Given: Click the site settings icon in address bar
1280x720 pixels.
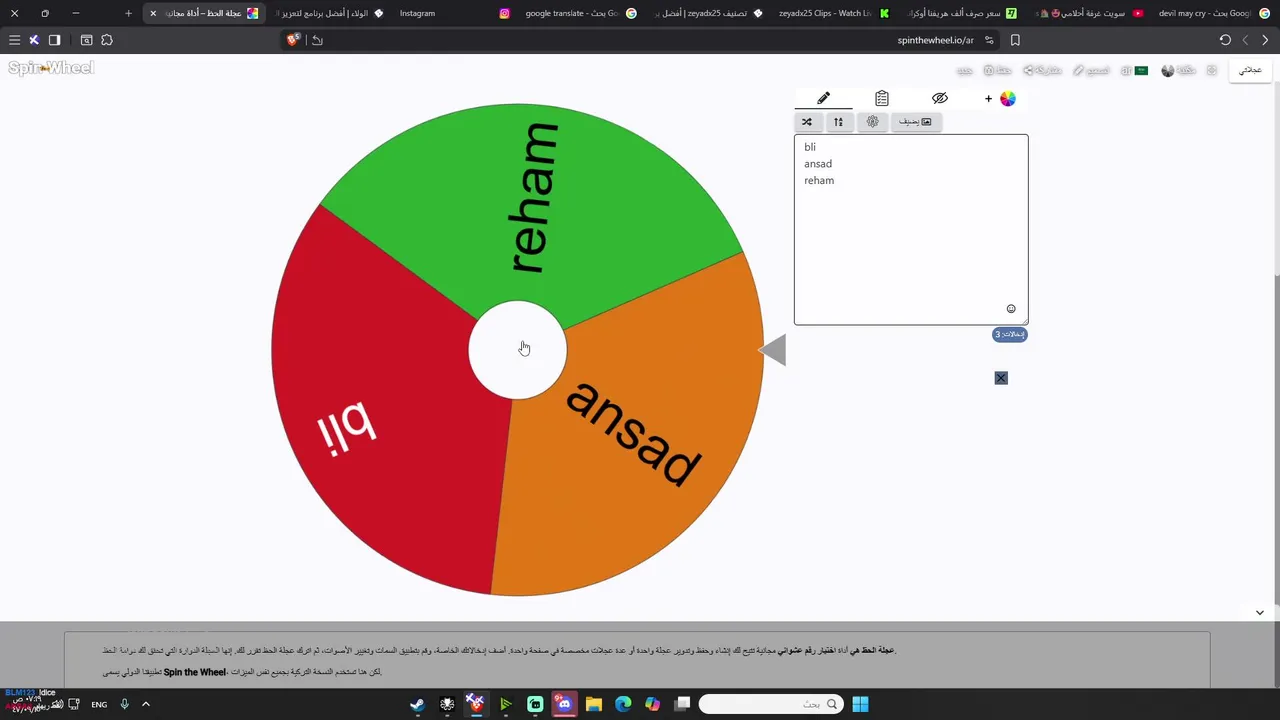Looking at the screenshot, I should [x=989, y=40].
